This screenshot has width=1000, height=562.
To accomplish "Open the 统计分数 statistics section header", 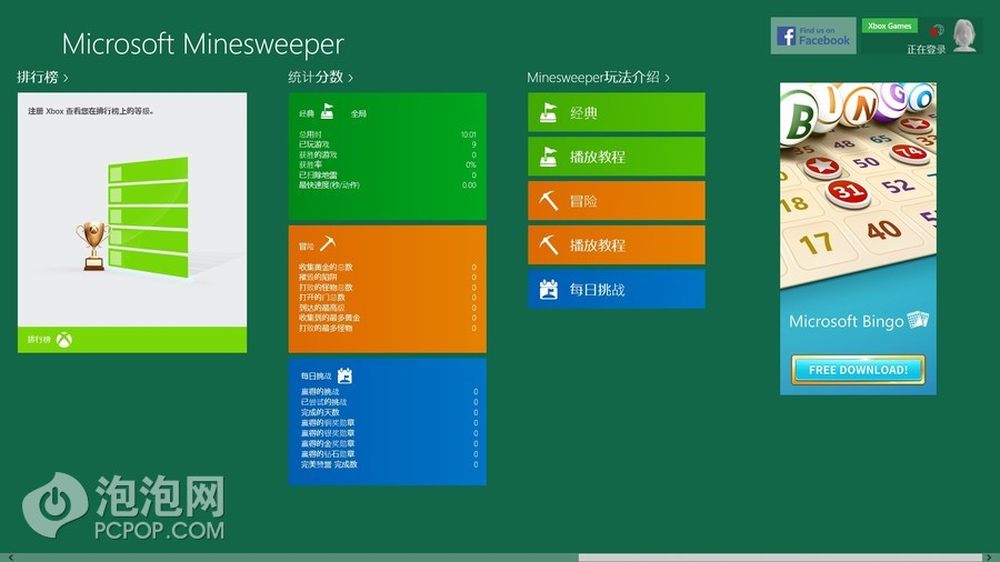I will (x=320, y=77).
